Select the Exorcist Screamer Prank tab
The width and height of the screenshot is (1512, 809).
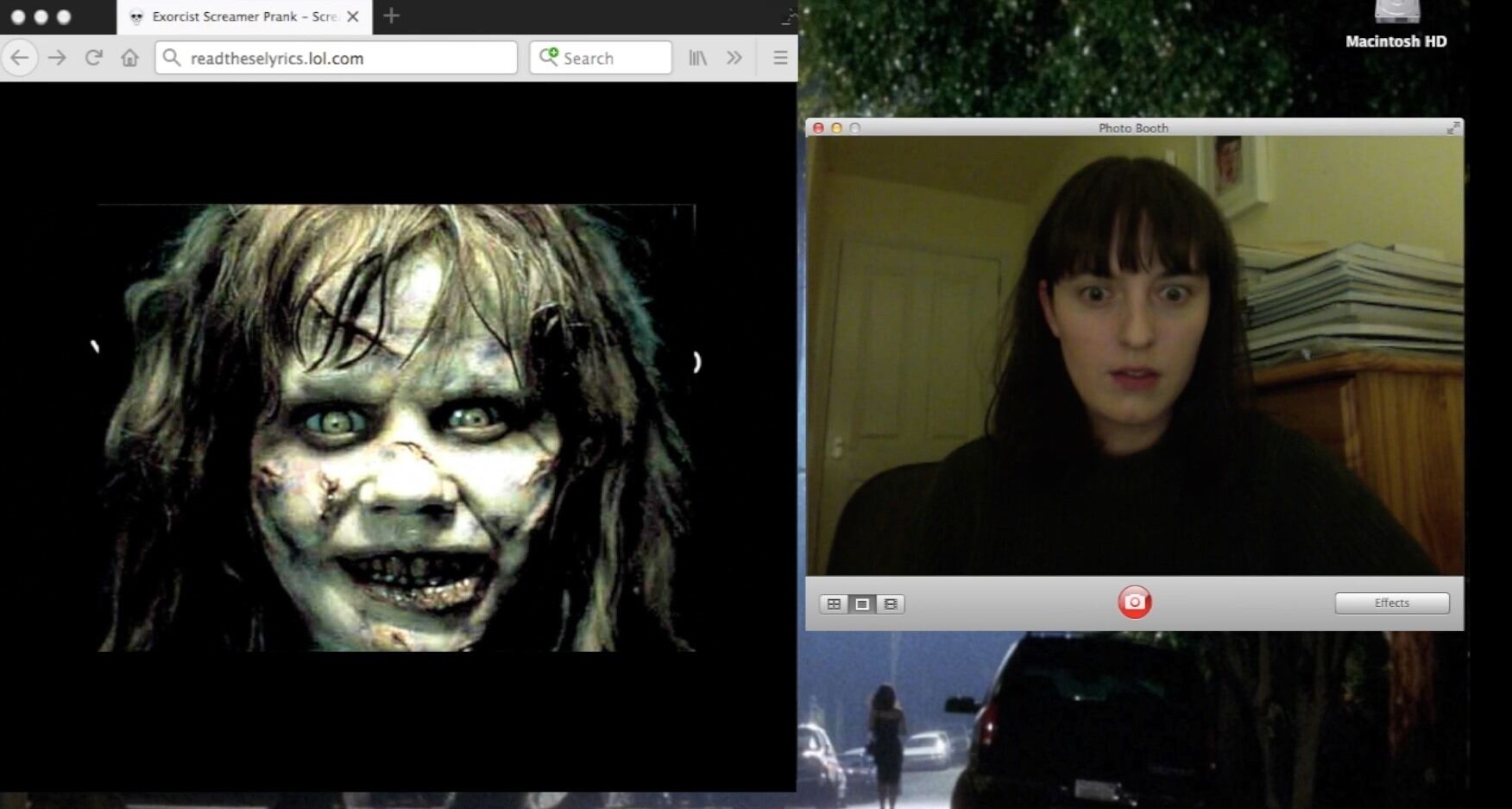244,16
